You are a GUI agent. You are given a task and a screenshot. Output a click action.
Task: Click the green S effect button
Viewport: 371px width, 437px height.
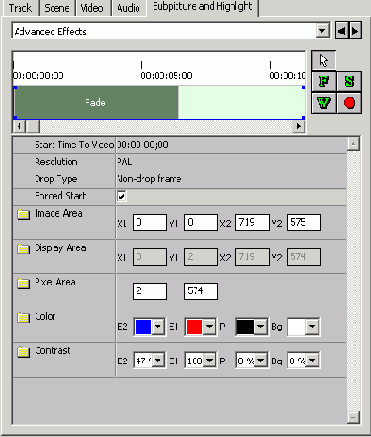(349, 81)
